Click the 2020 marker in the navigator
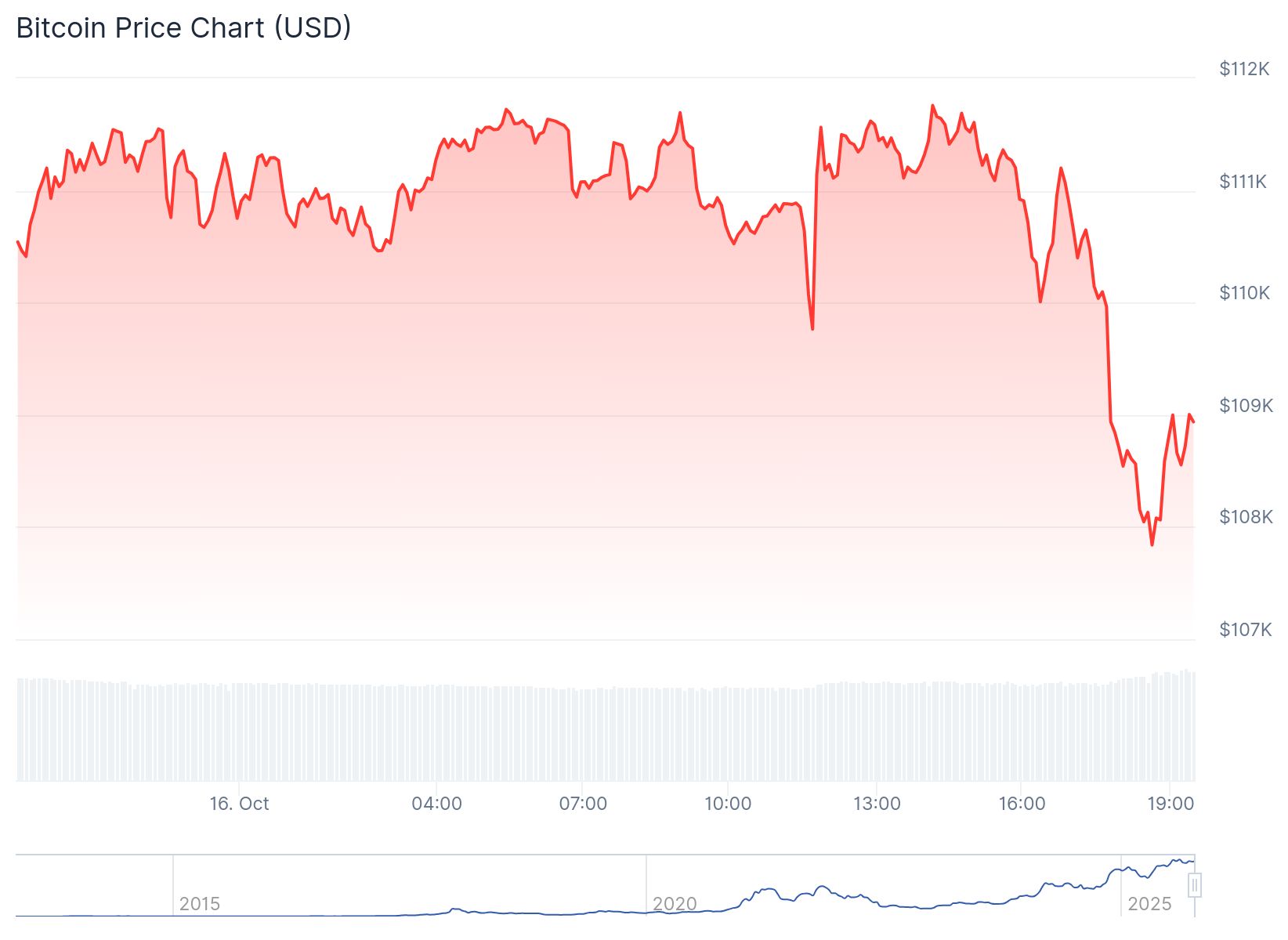The image size is (1288, 940). click(675, 904)
